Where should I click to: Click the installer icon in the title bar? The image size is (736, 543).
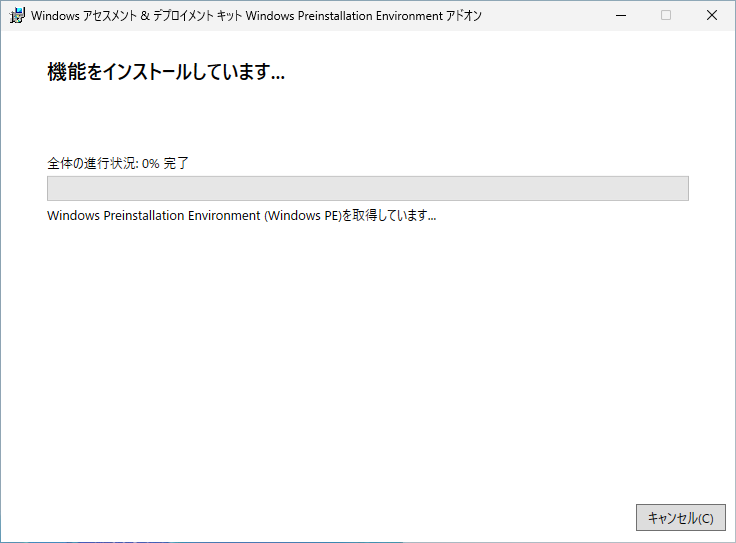coord(17,16)
